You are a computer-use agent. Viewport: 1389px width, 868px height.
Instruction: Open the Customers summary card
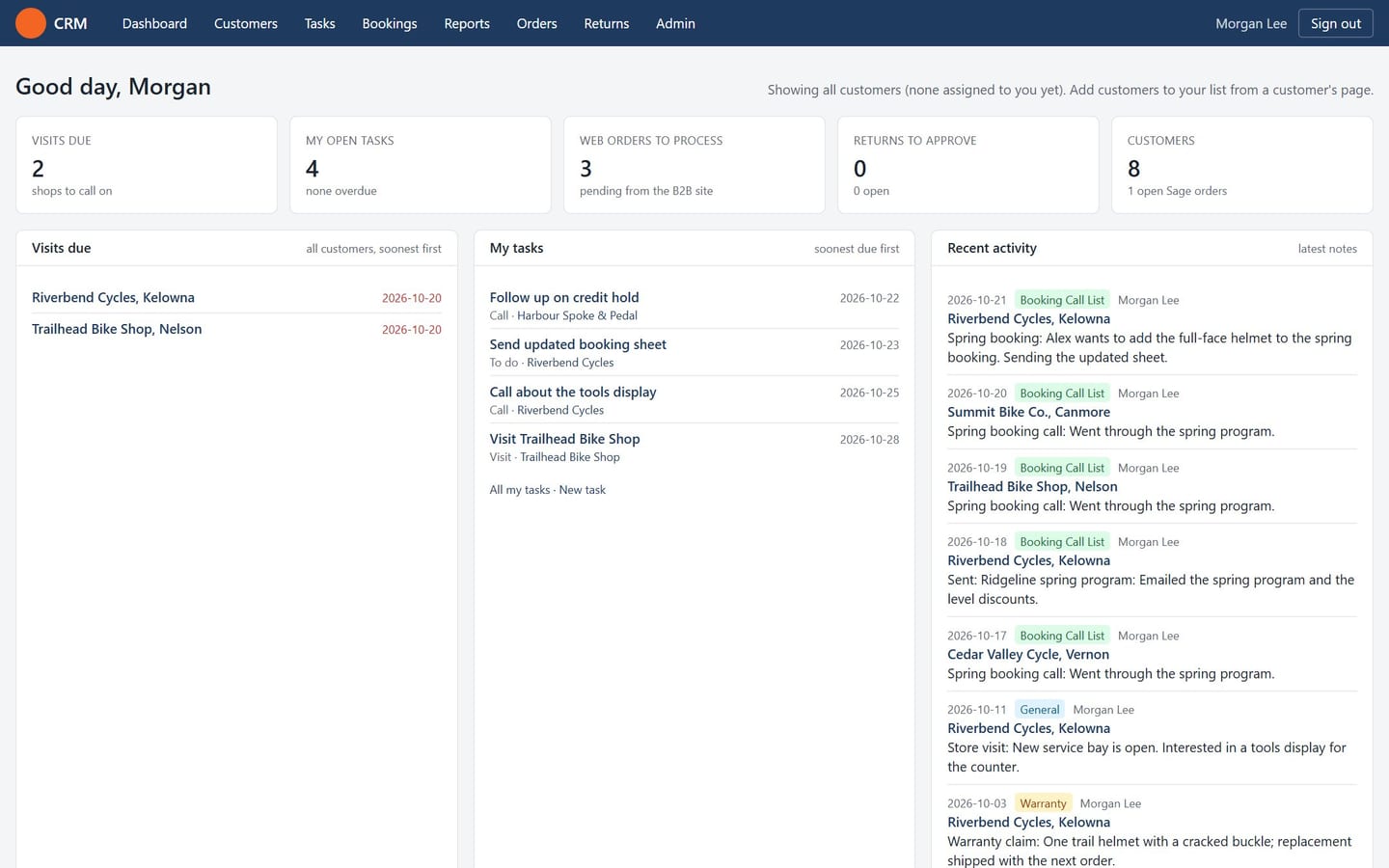1242,165
